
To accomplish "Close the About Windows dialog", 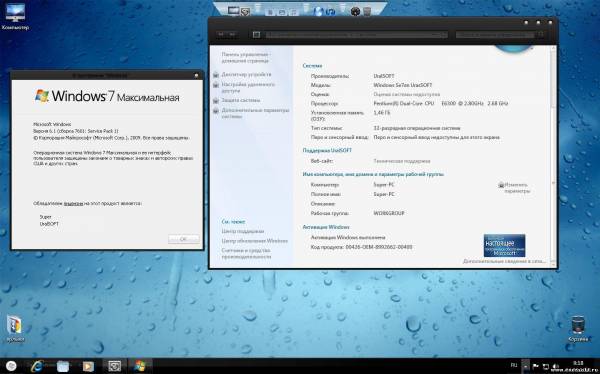I will [x=196, y=75].
